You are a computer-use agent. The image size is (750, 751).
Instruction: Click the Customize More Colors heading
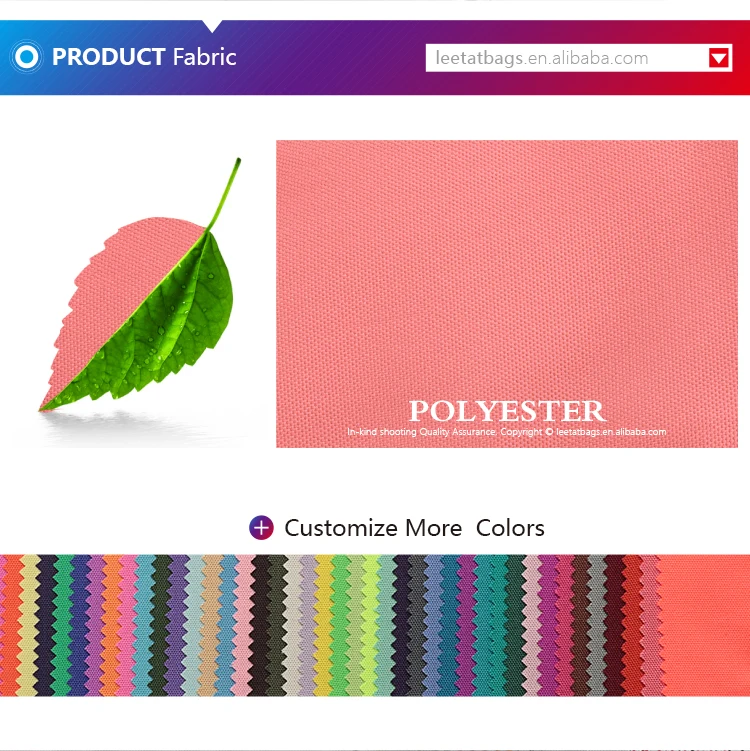pyautogui.click(x=414, y=528)
